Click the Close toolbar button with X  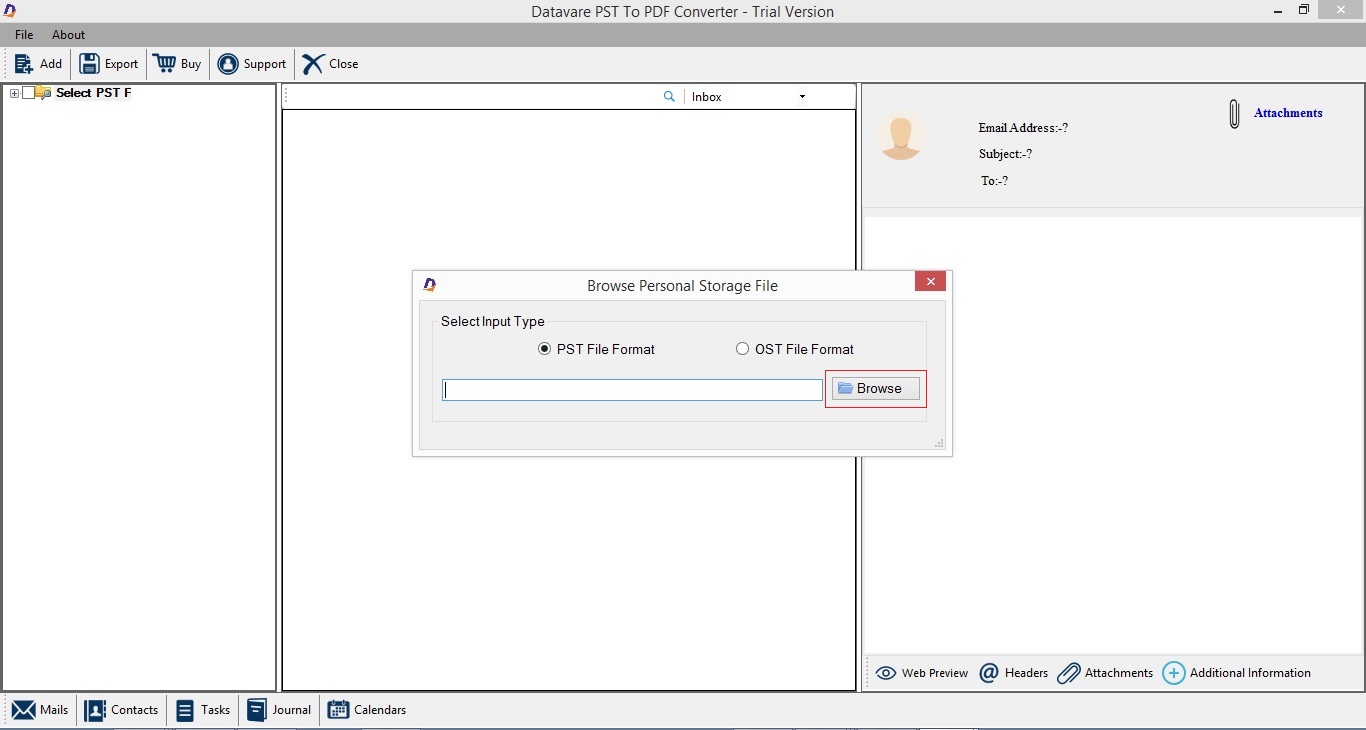coord(330,64)
